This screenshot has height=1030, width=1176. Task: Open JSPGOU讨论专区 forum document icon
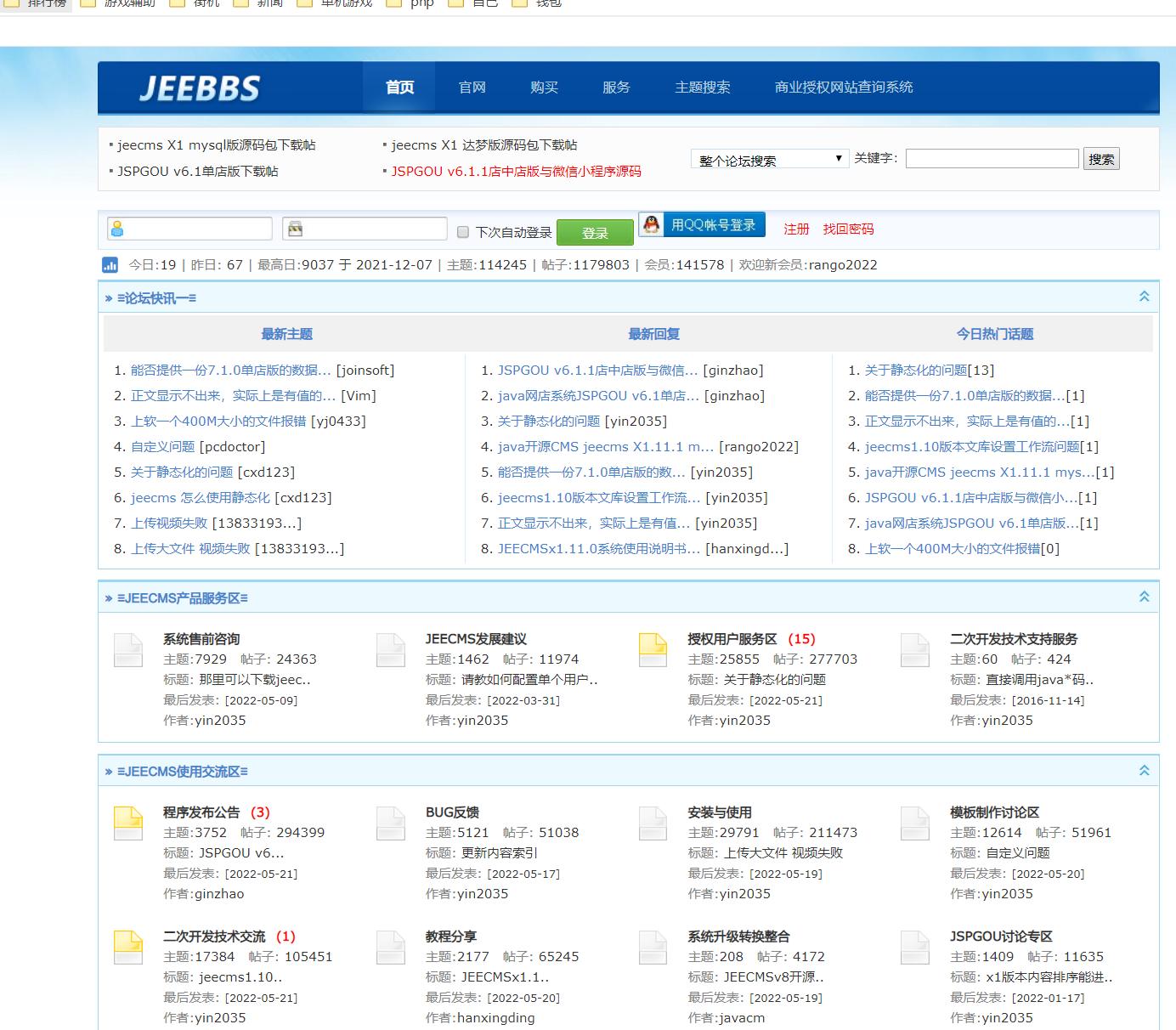pos(915,948)
